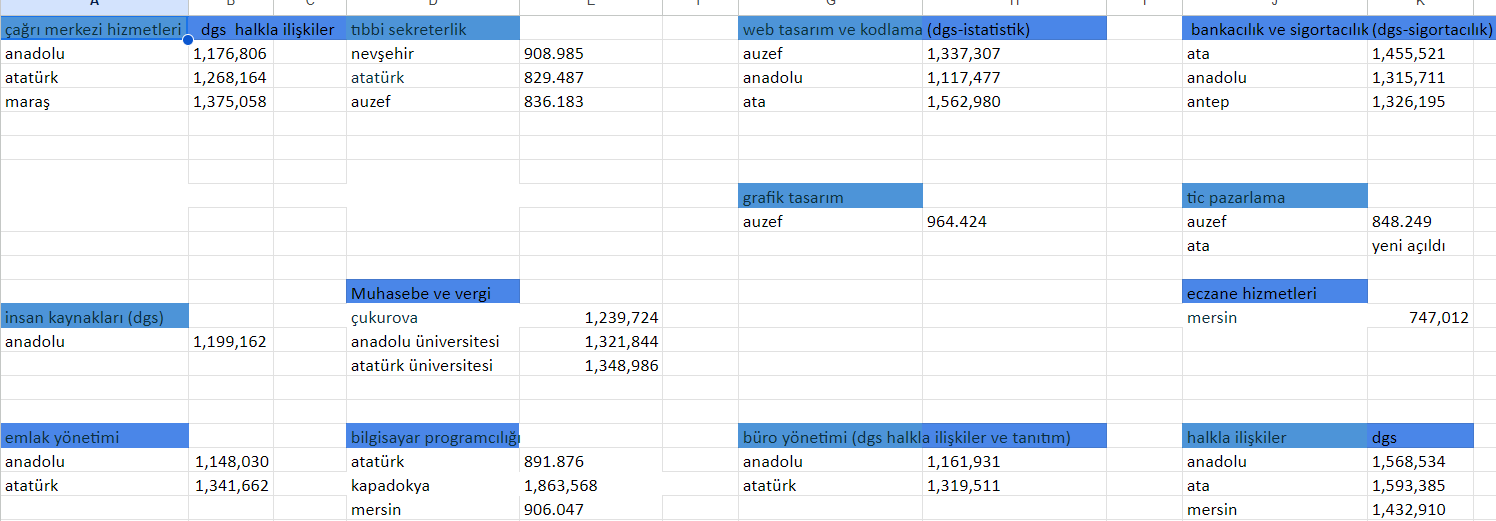Viewport: 1496px width, 521px height.
Task: Click the cell containing 1,319,511
Action: tap(1014, 485)
